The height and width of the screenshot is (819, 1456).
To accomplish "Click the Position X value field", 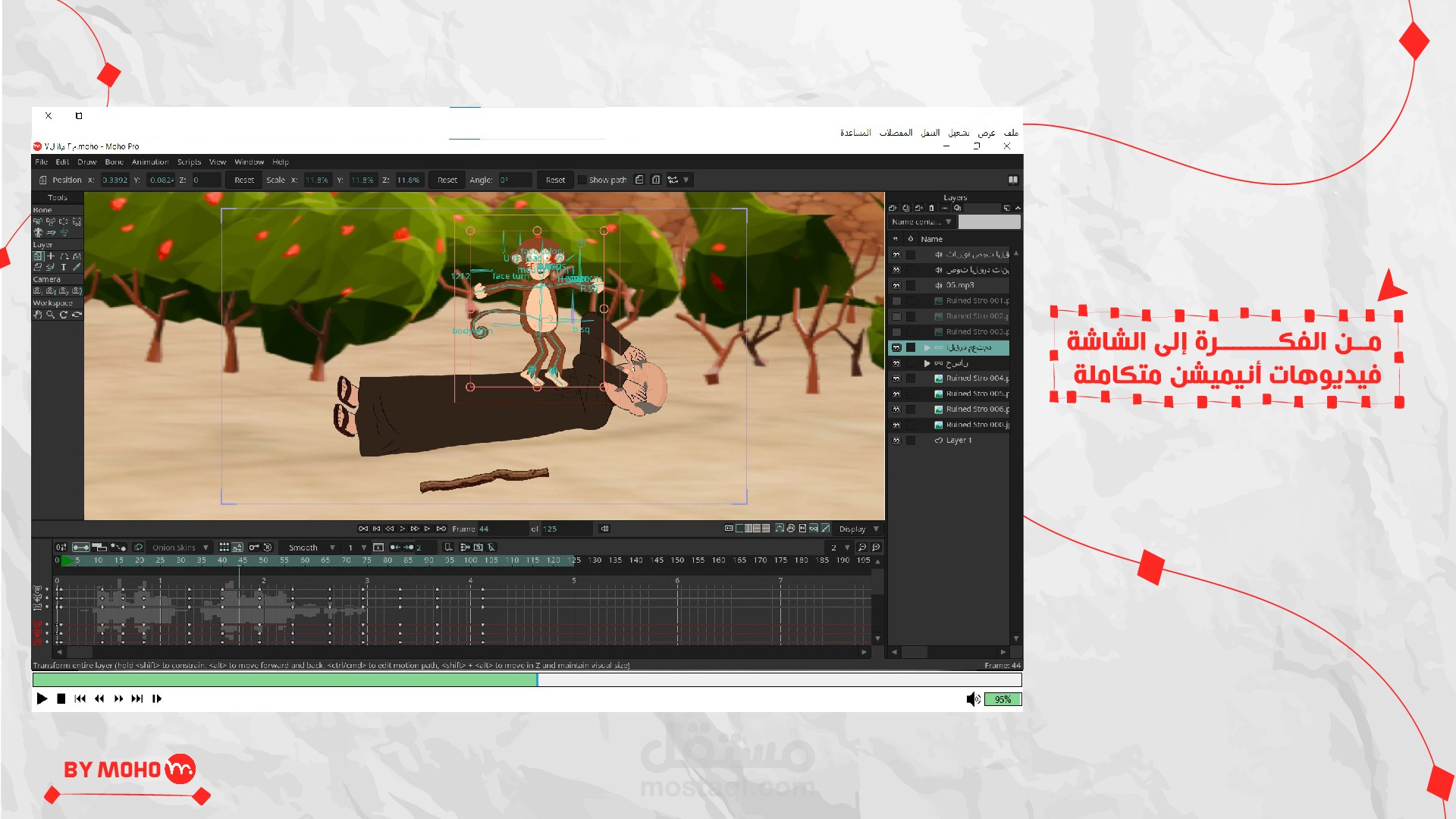I will coord(115,180).
